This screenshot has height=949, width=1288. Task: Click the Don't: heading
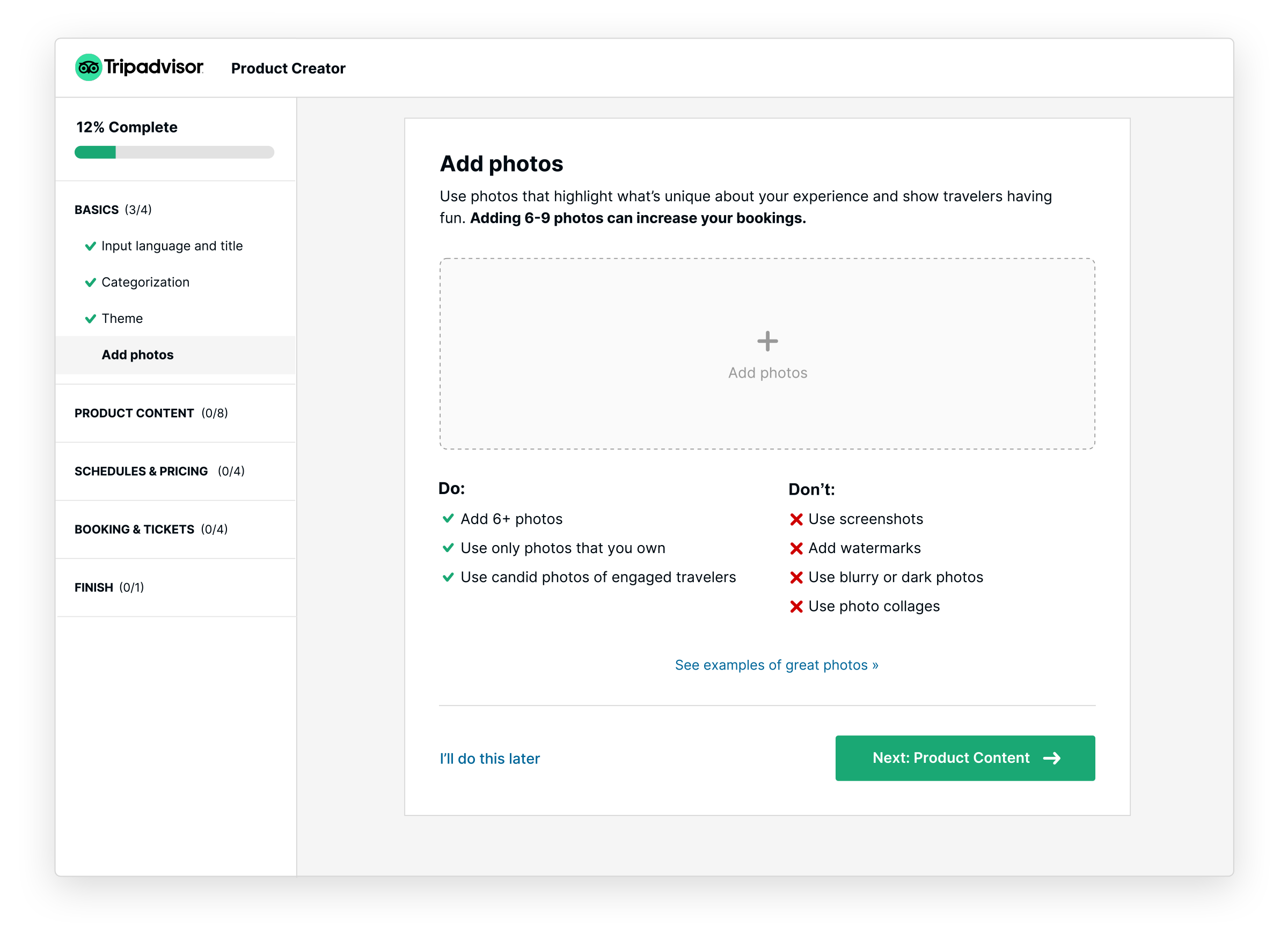pyautogui.click(x=811, y=489)
